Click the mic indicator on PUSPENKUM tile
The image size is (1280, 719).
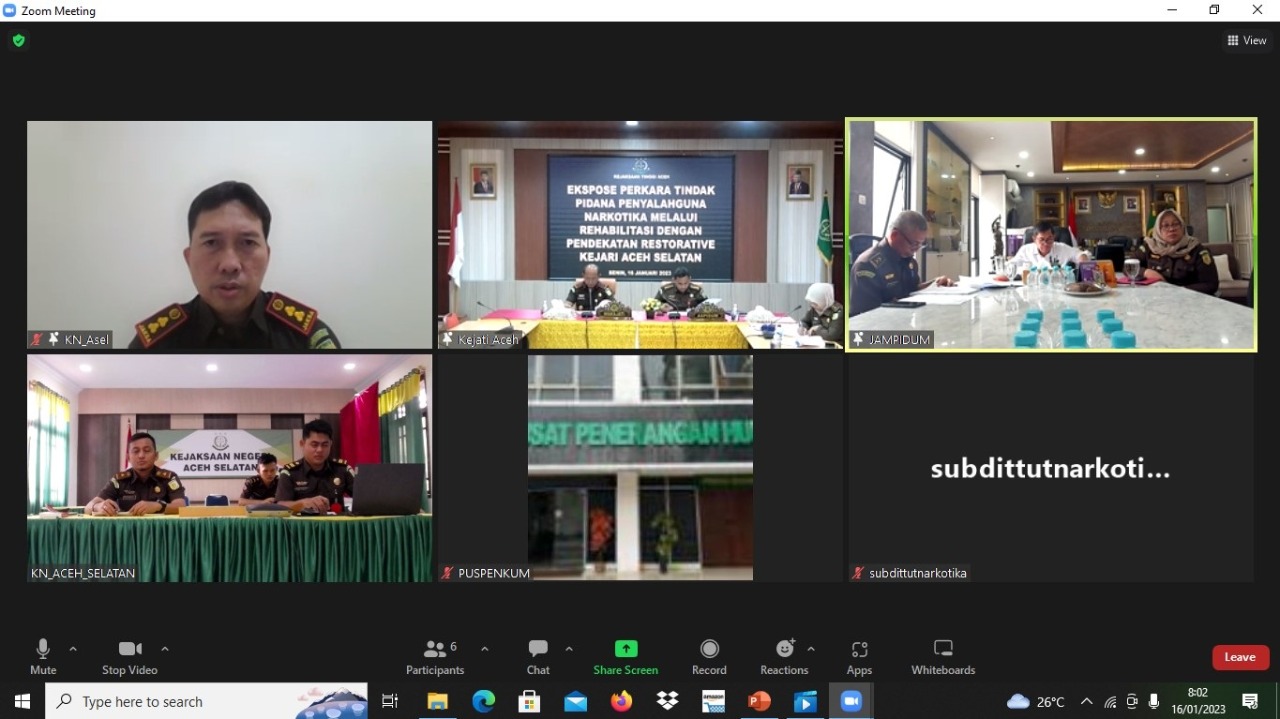[446, 573]
